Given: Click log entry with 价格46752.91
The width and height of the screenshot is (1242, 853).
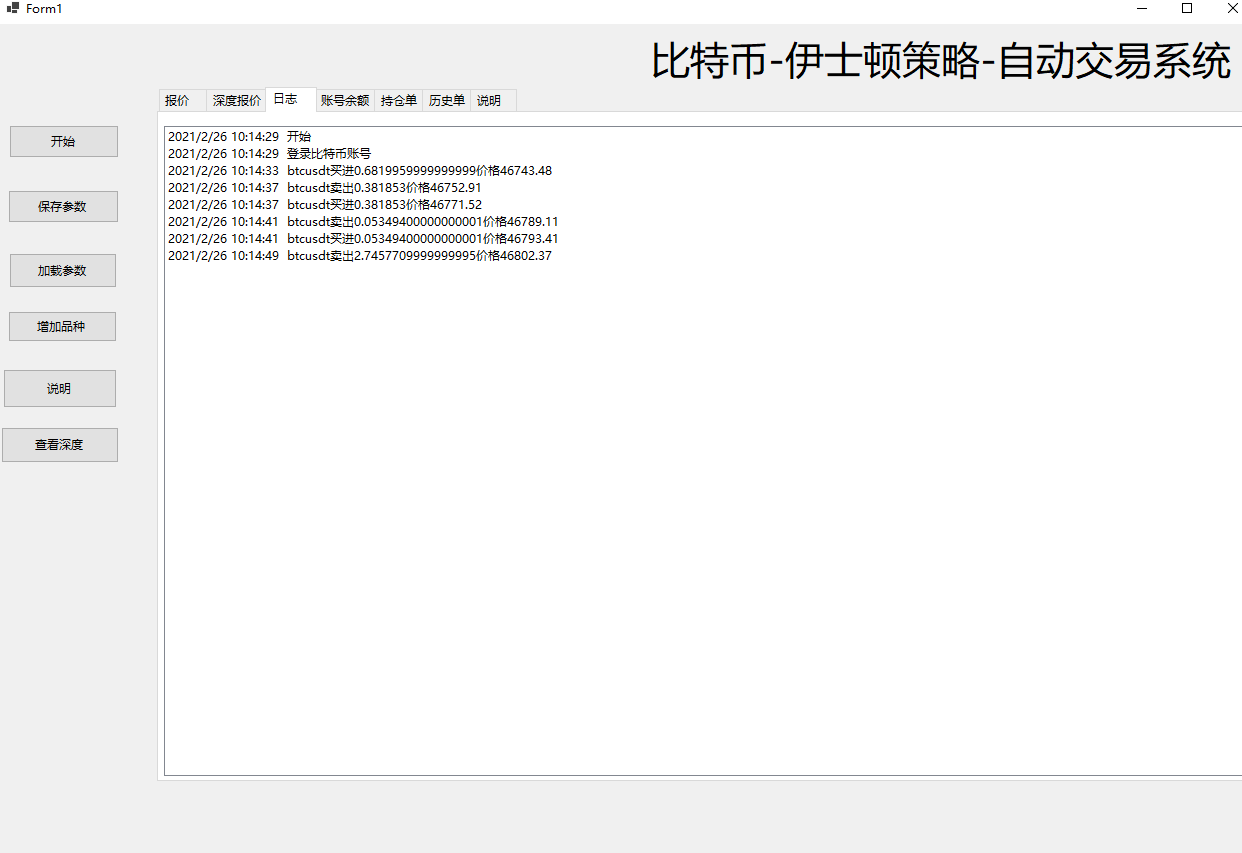Looking at the screenshot, I should point(325,188).
